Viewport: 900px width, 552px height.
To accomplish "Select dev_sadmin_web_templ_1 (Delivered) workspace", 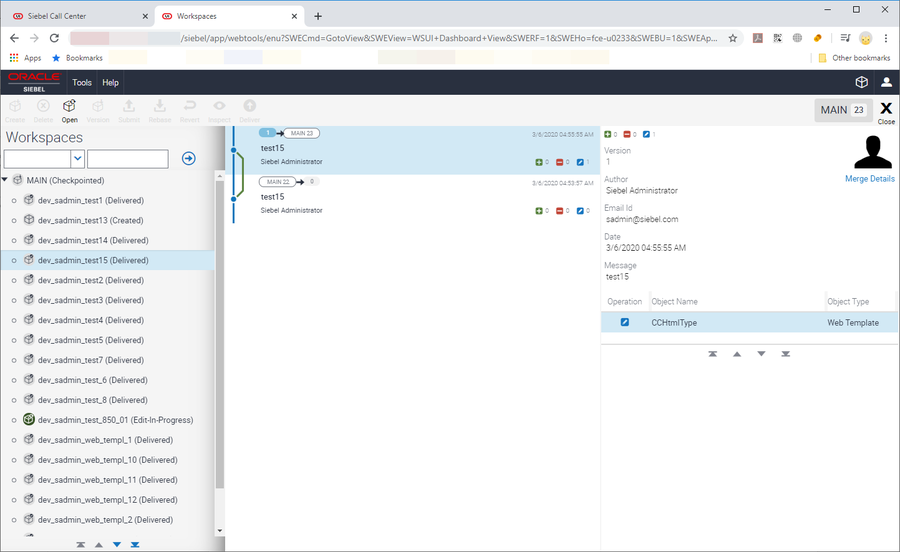I will click(x=105, y=440).
